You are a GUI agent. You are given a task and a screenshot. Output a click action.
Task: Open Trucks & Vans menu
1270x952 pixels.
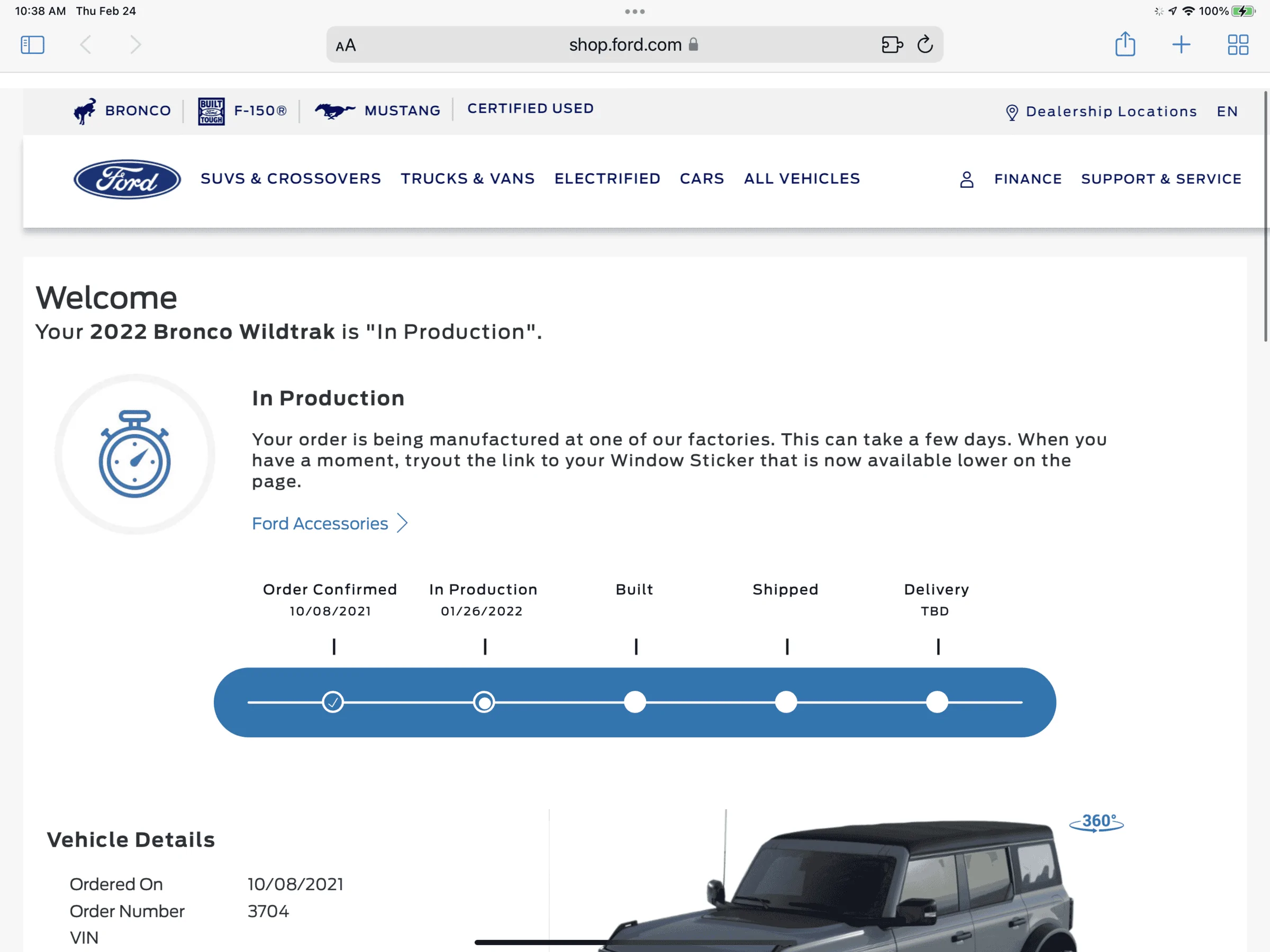[467, 178]
